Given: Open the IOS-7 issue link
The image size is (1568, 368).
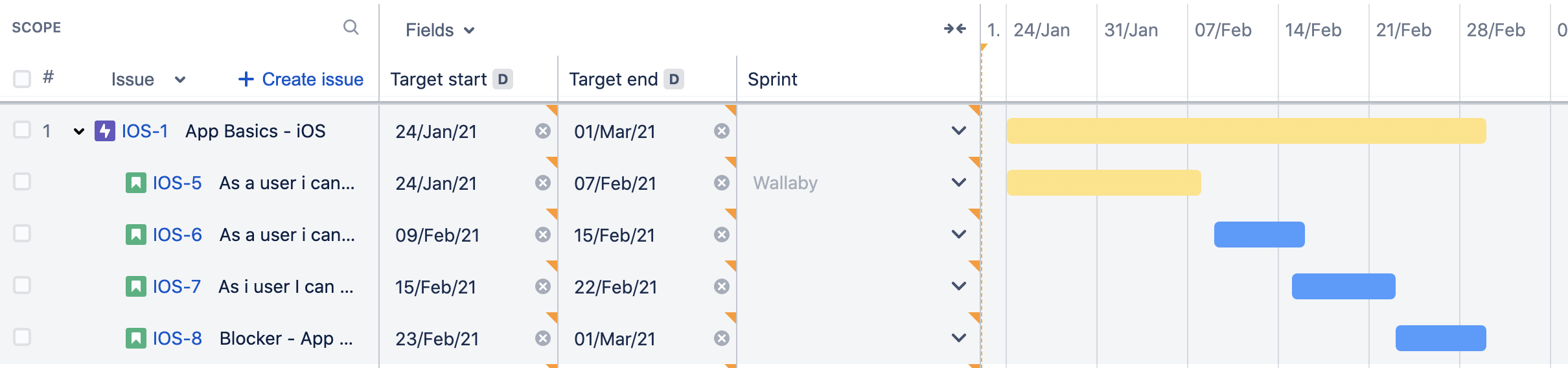Looking at the screenshot, I should (177, 286).
